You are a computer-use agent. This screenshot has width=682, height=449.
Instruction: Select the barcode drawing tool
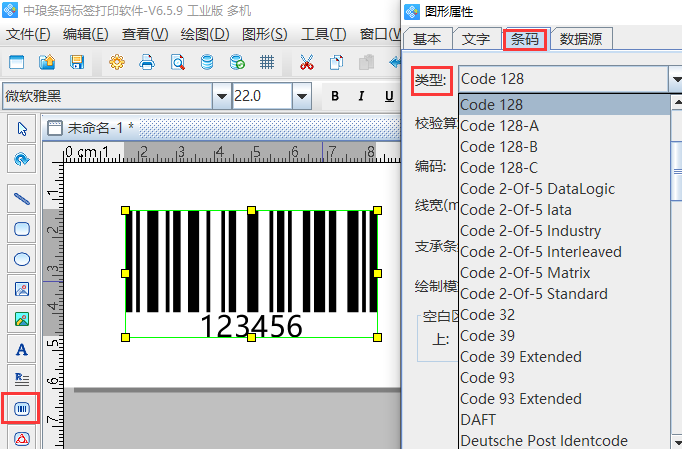click(21, 409)
